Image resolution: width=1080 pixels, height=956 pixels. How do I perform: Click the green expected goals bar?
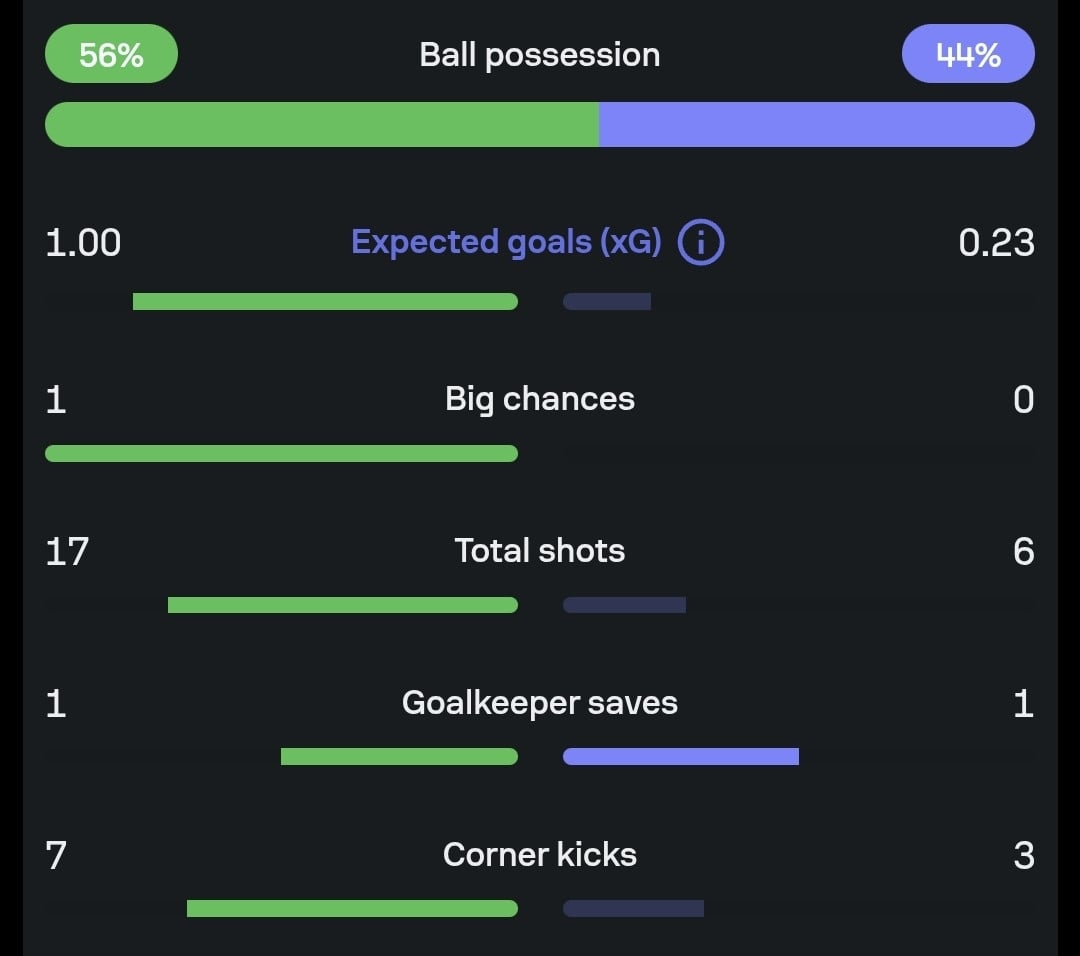tap(325, 301)
